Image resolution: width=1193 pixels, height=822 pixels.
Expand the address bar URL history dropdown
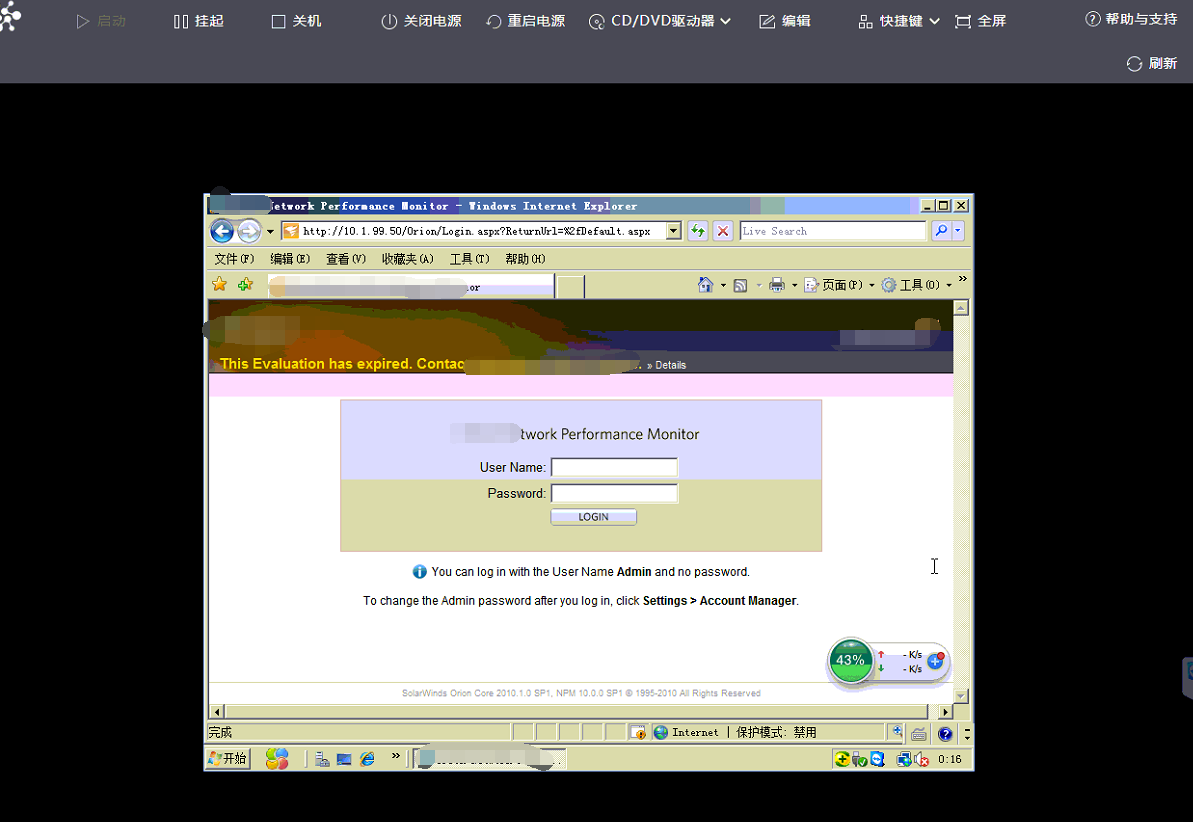[673, 231]
